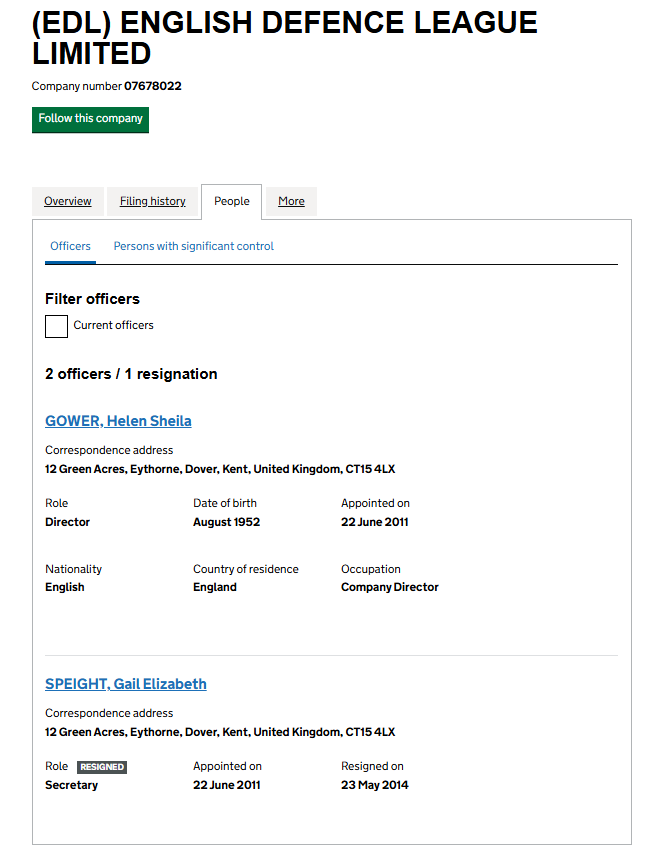671x855 pixels.
Task: Click the Filter officers heading
Action: pos(93,299)
